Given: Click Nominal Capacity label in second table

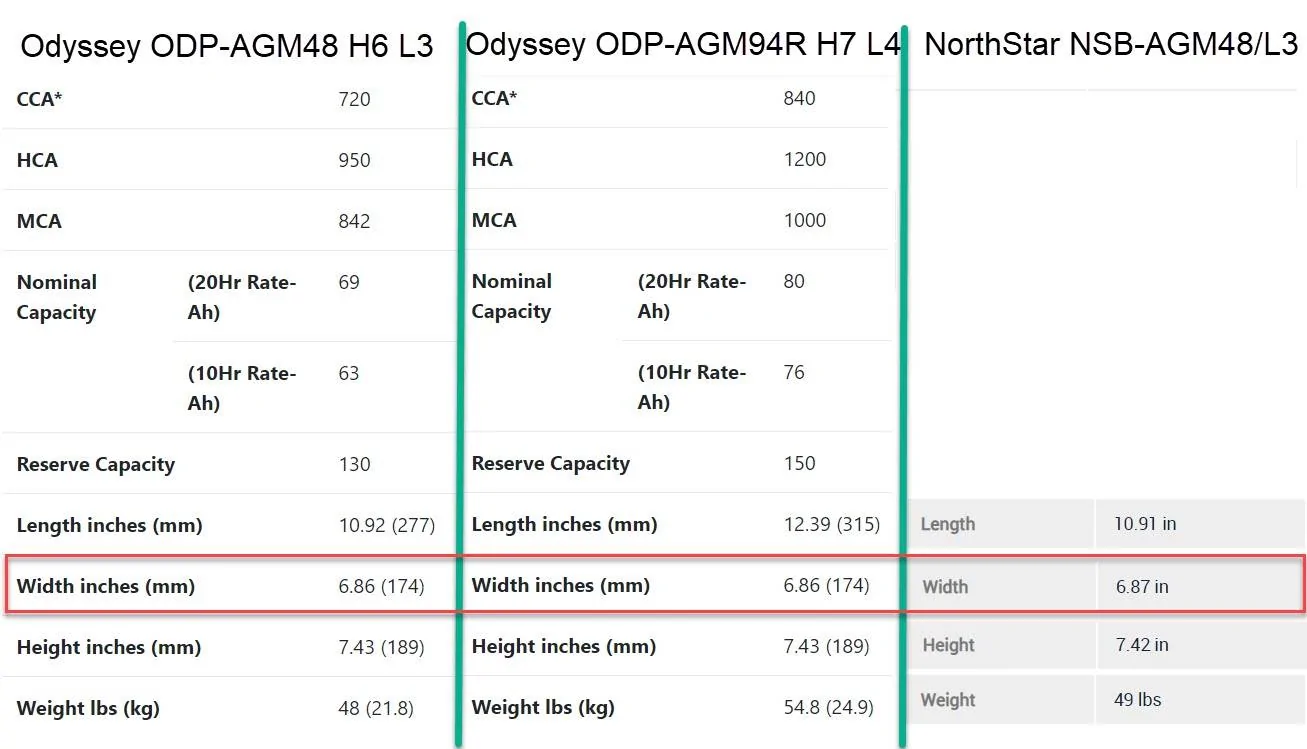Looking at the screenshot, I should (x=512, y=296).
